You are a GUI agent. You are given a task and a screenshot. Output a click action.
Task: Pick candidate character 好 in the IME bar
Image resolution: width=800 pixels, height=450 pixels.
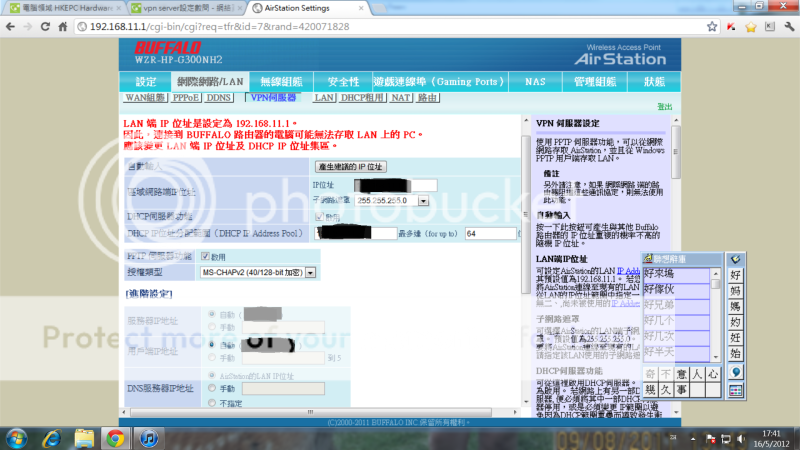(735, 276)
